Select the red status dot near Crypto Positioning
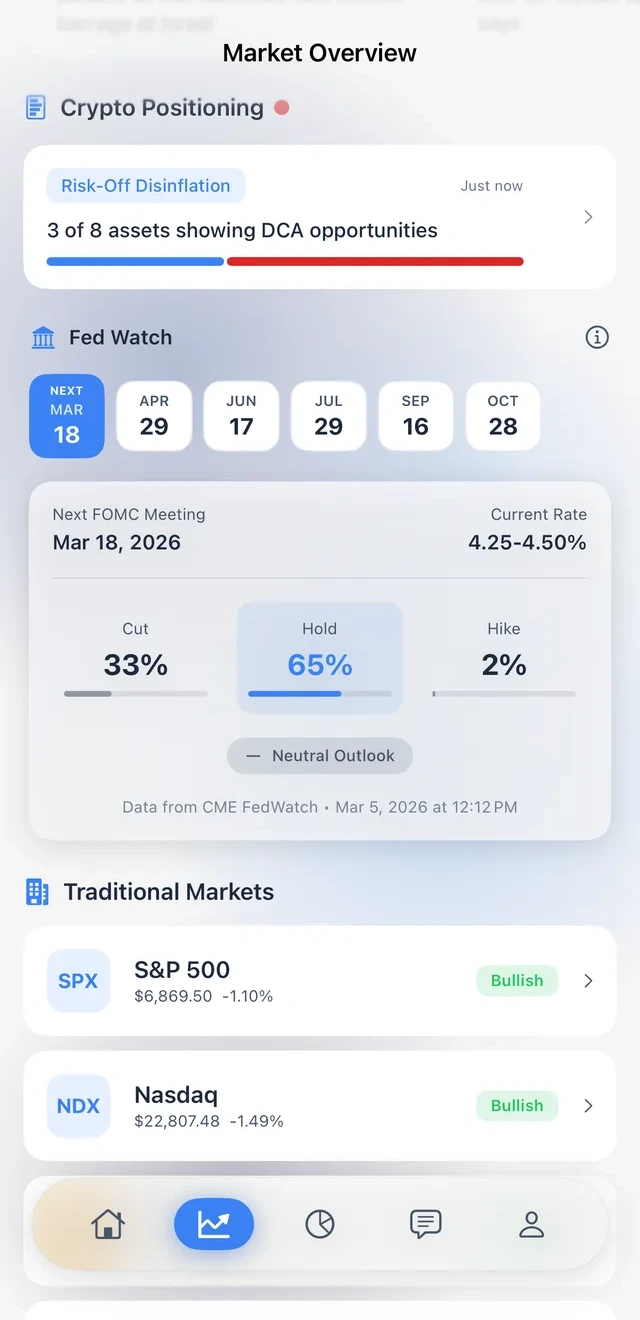Screen dimensions: 640x1320 (x=281, y=107)
